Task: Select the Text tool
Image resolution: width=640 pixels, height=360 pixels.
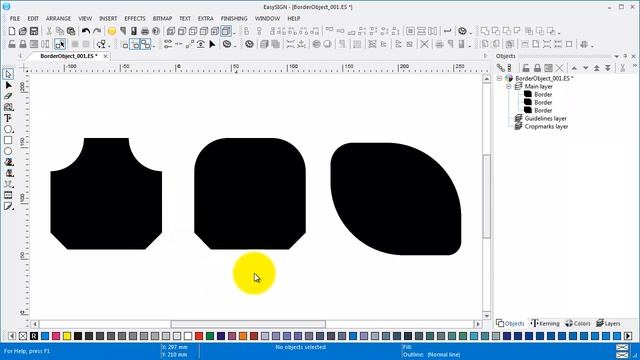Action: click(8, 118)
